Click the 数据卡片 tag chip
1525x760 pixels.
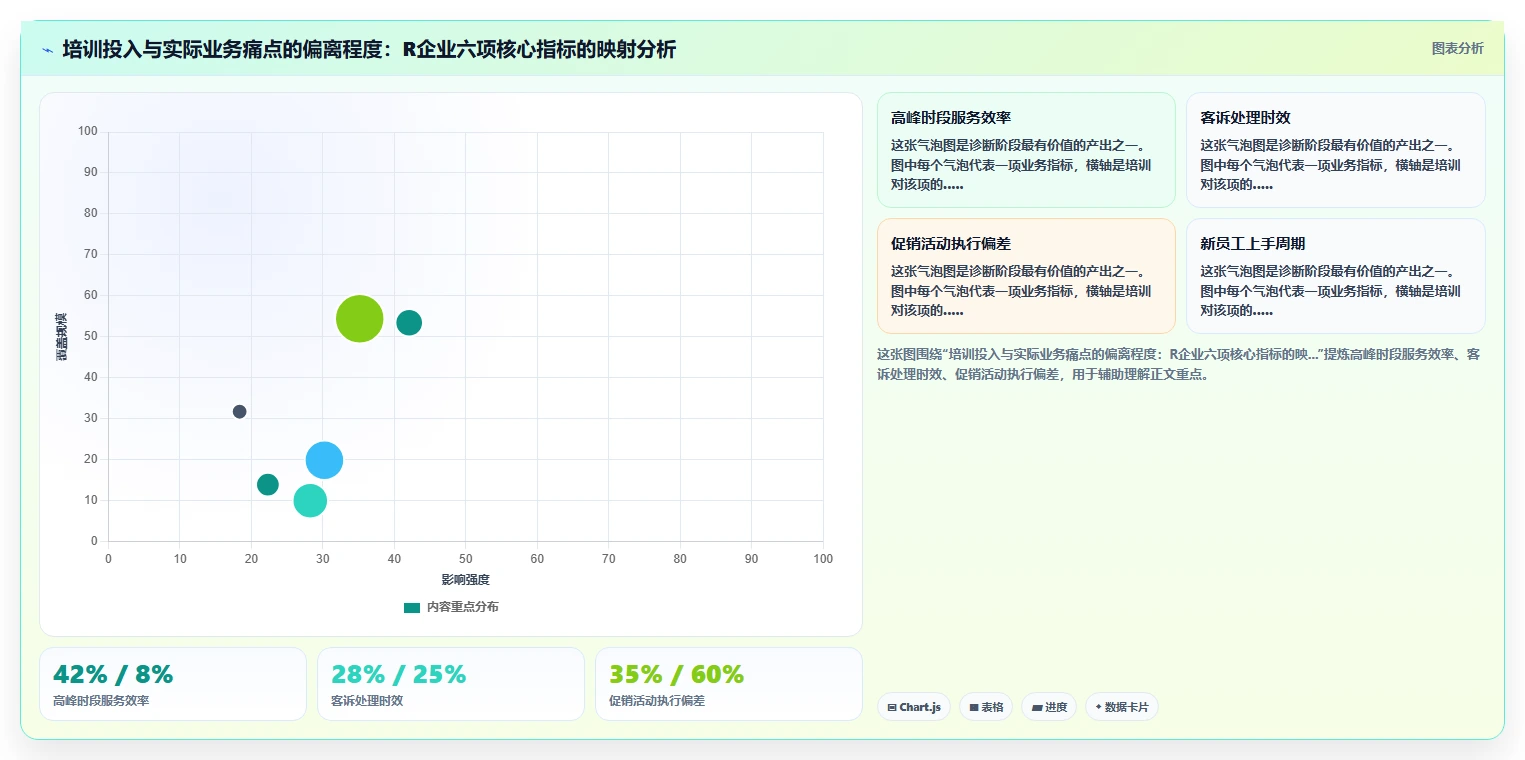point(1122,707)
